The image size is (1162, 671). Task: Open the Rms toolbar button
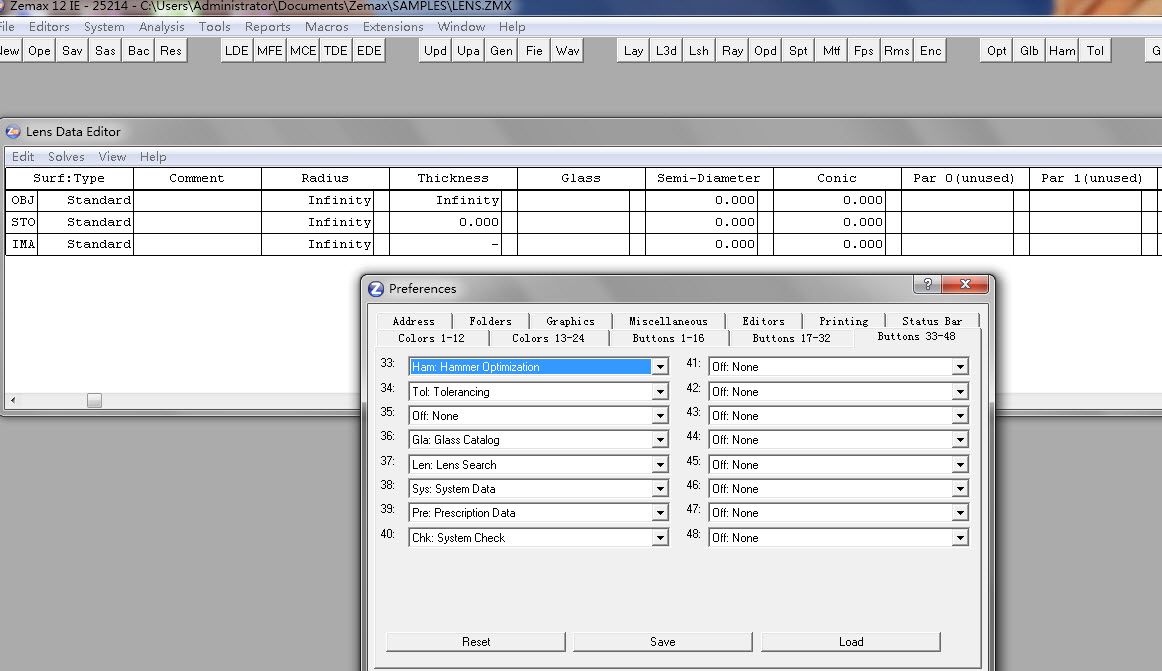pos(897,50)
